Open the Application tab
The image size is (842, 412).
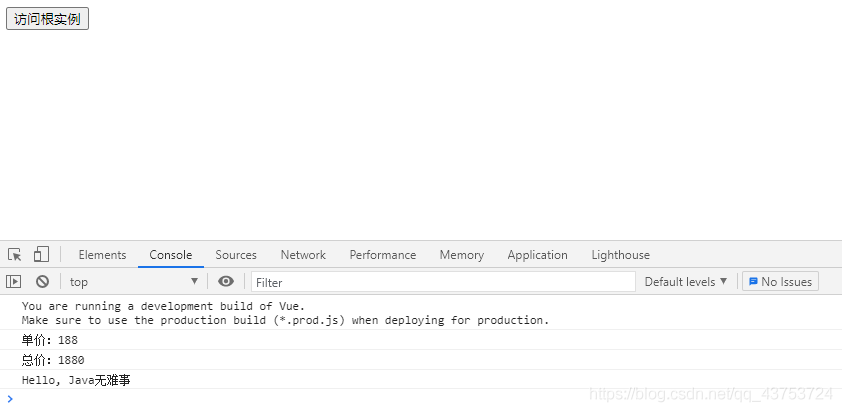click(x=537, y=255)
